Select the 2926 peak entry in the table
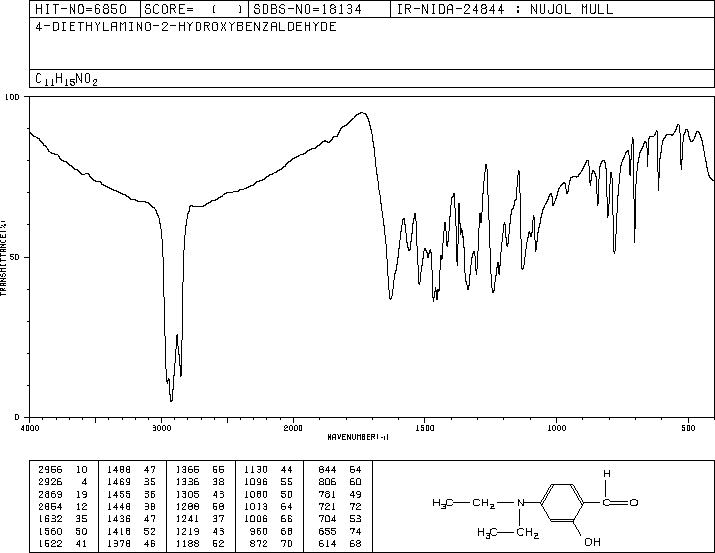Screen dimensions: 715x553 62,482
